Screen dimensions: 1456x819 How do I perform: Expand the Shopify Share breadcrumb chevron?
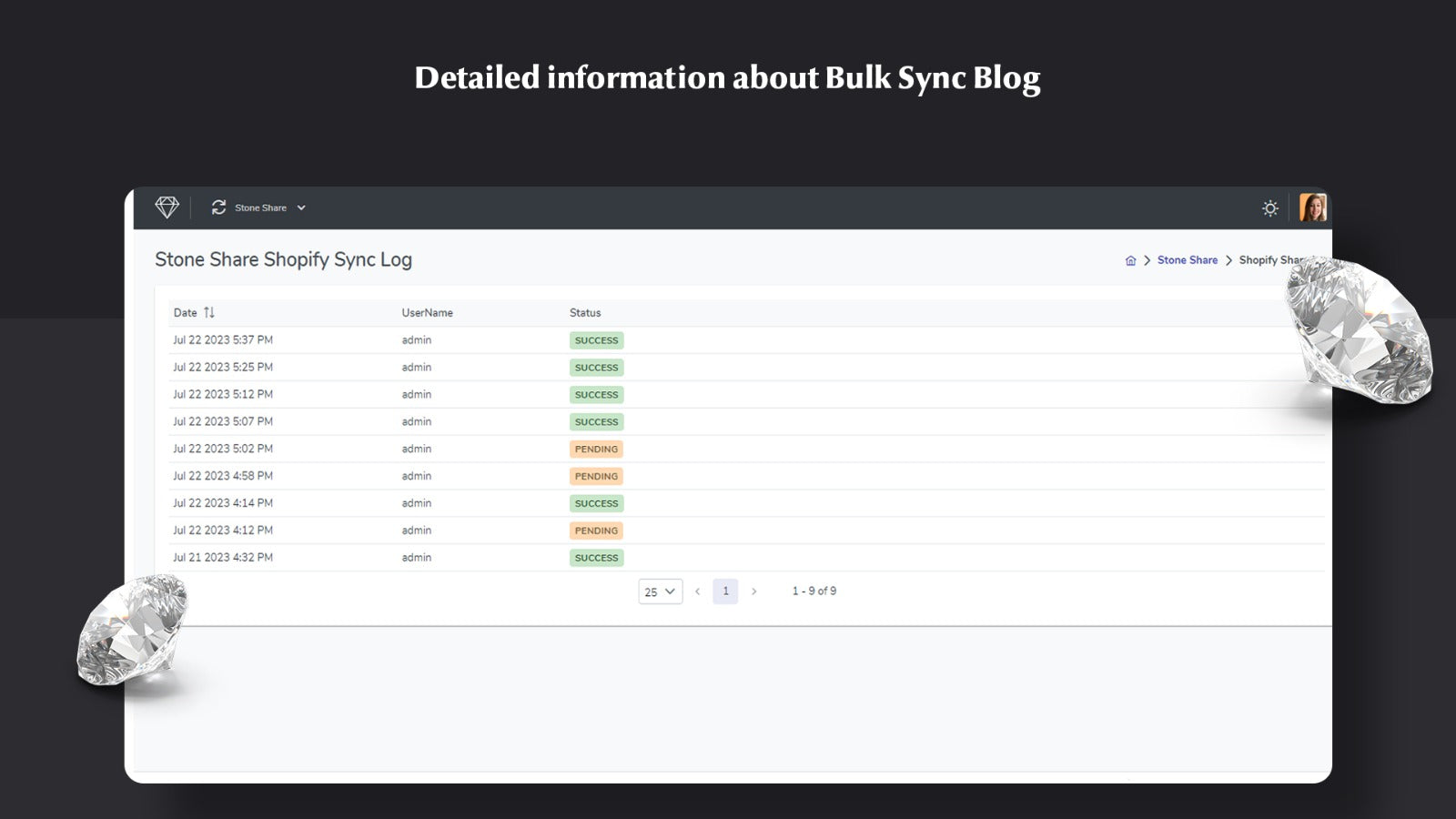click(1228, 260)
